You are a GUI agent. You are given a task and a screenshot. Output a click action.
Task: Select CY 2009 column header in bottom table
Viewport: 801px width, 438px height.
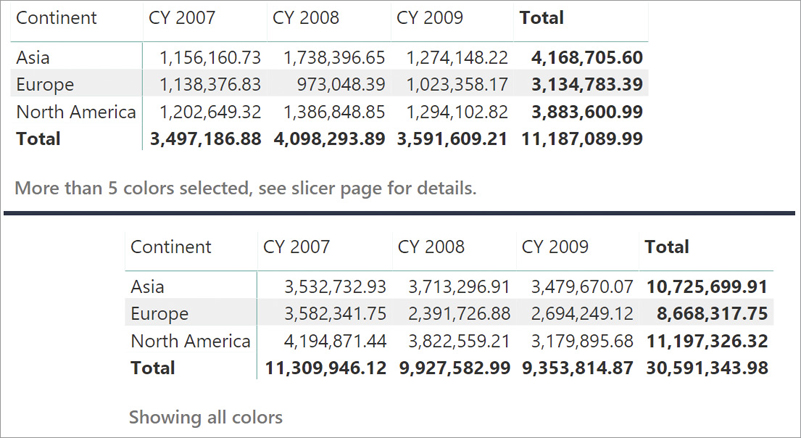[x=555, y=247]
